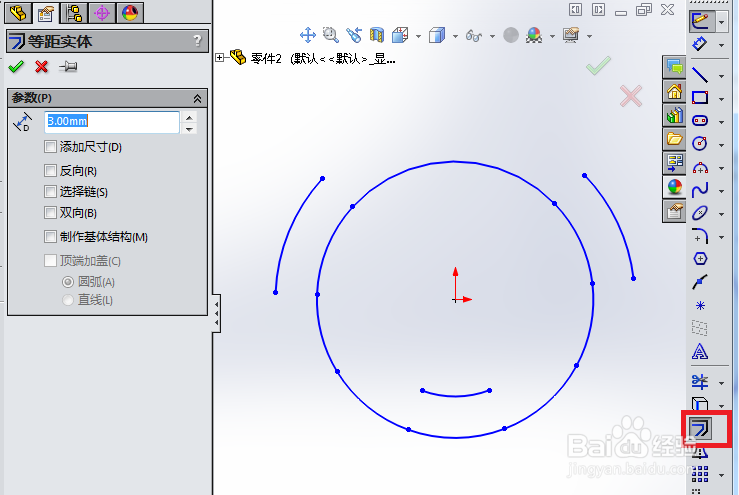Select the Centerpoint Arc tool
The height and width of the screenshot is (495, 739).
[700, 167]
